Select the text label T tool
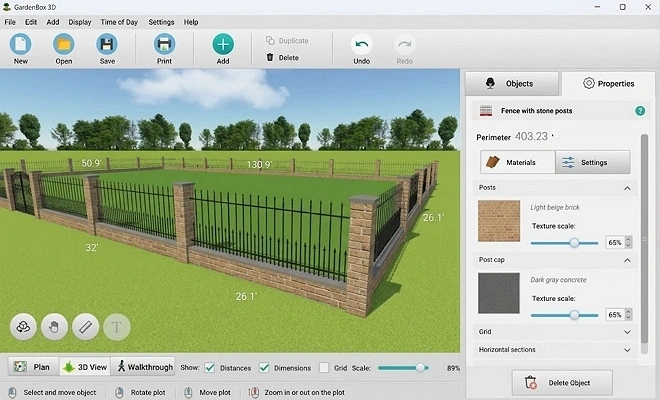Image resolution: width=660 pixels, height=400 pixels. [117, 327]
